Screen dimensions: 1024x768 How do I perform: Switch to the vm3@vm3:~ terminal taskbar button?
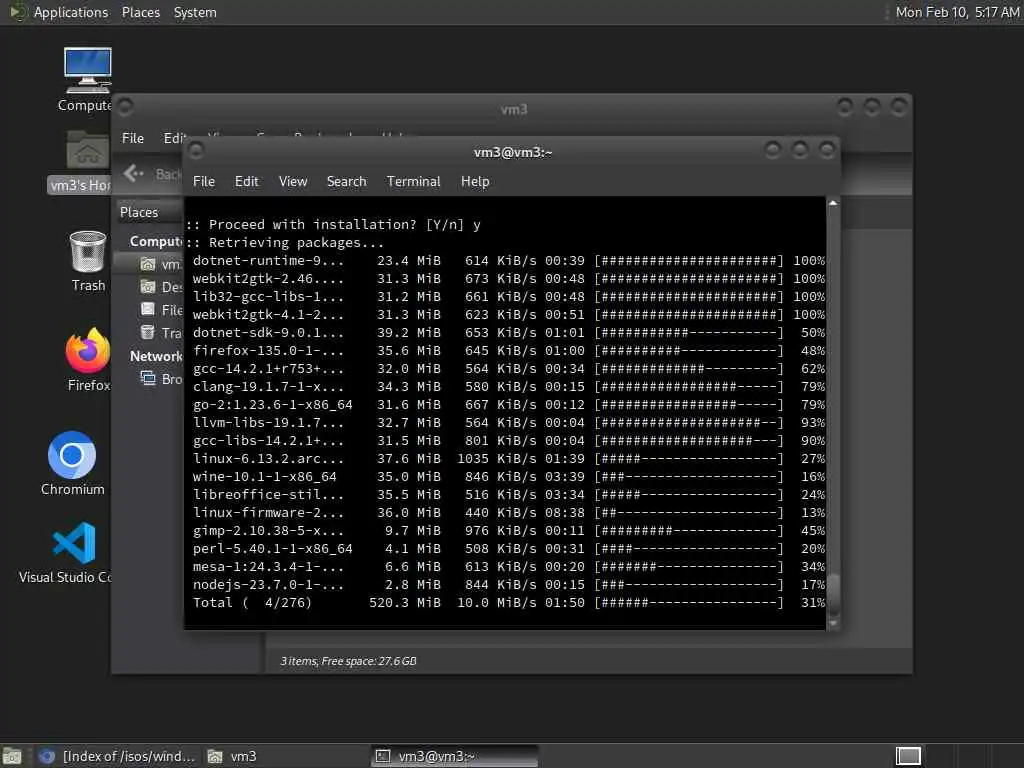(455, 756)
